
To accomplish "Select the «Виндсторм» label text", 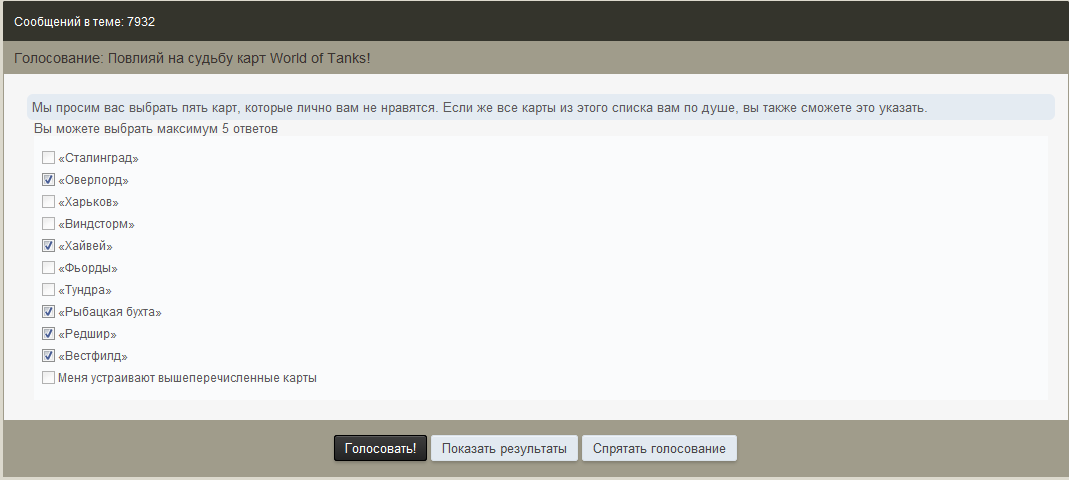I will click(96, 224).
